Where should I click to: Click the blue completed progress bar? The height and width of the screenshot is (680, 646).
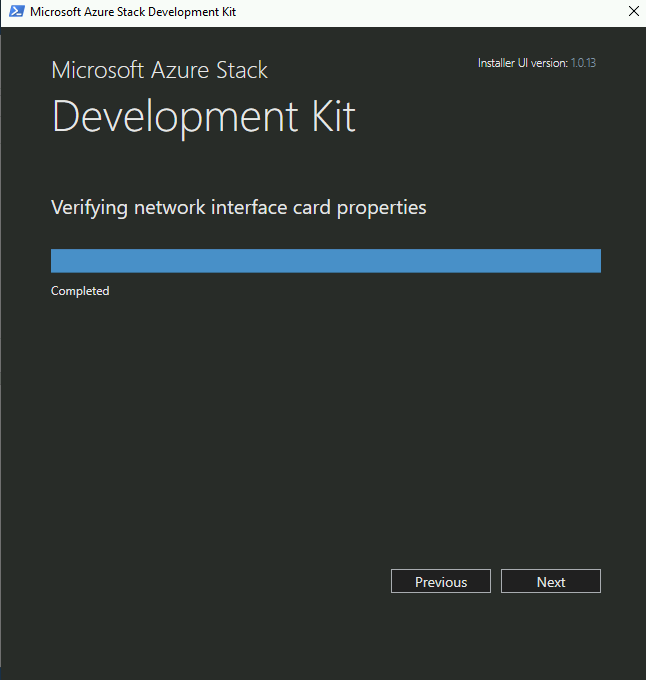(x=326, y=261)
